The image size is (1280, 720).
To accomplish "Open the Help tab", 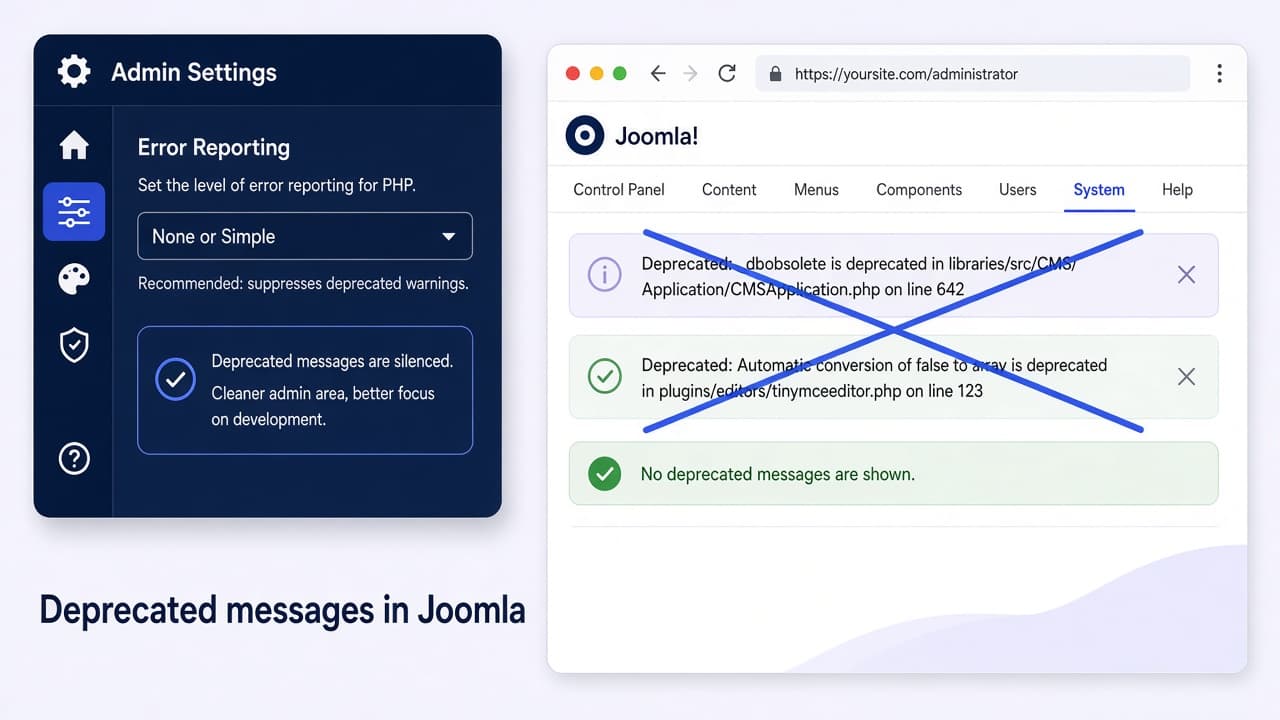I will pos(1177,190).
